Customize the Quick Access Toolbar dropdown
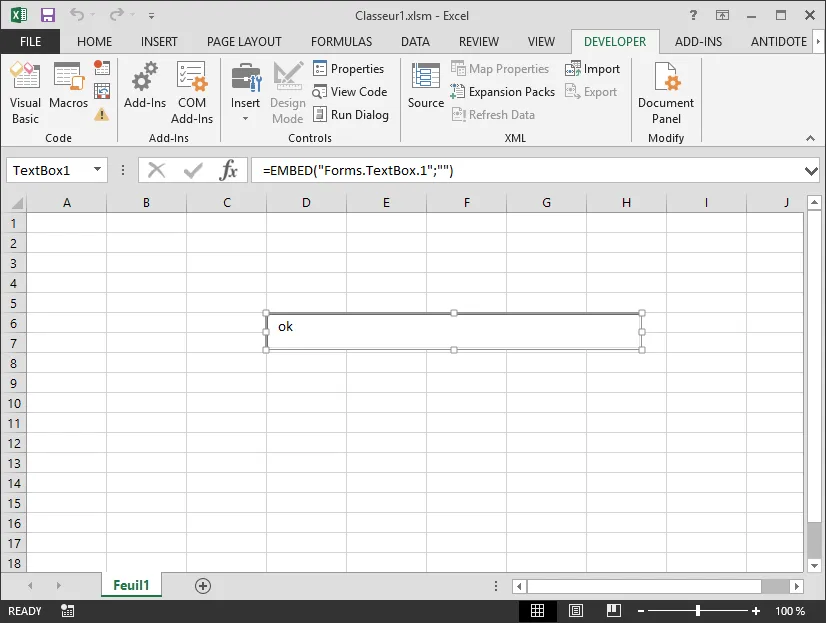This screenshot has width=826, height=623. [x=151, y=16]
